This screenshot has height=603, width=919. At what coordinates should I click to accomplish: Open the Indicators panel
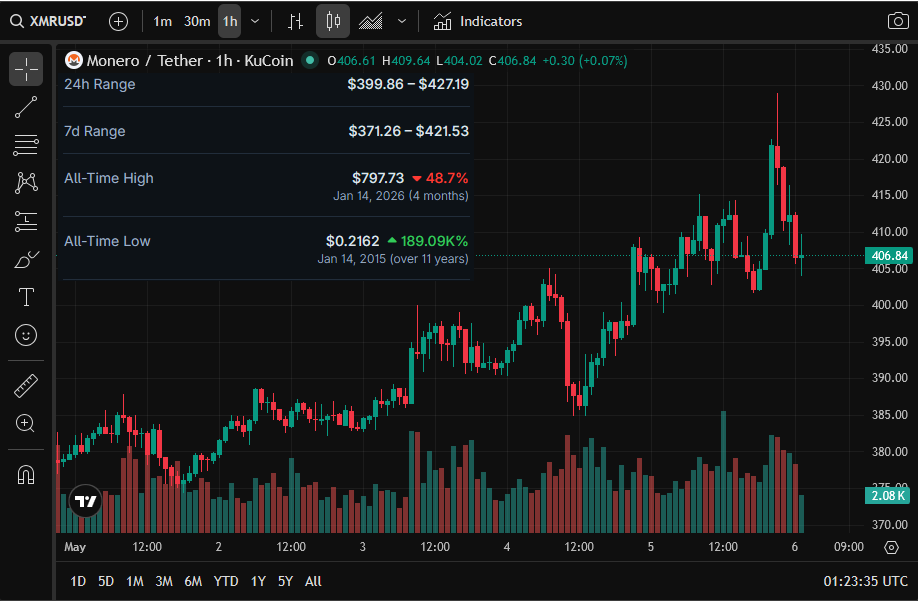coord(478,22)
